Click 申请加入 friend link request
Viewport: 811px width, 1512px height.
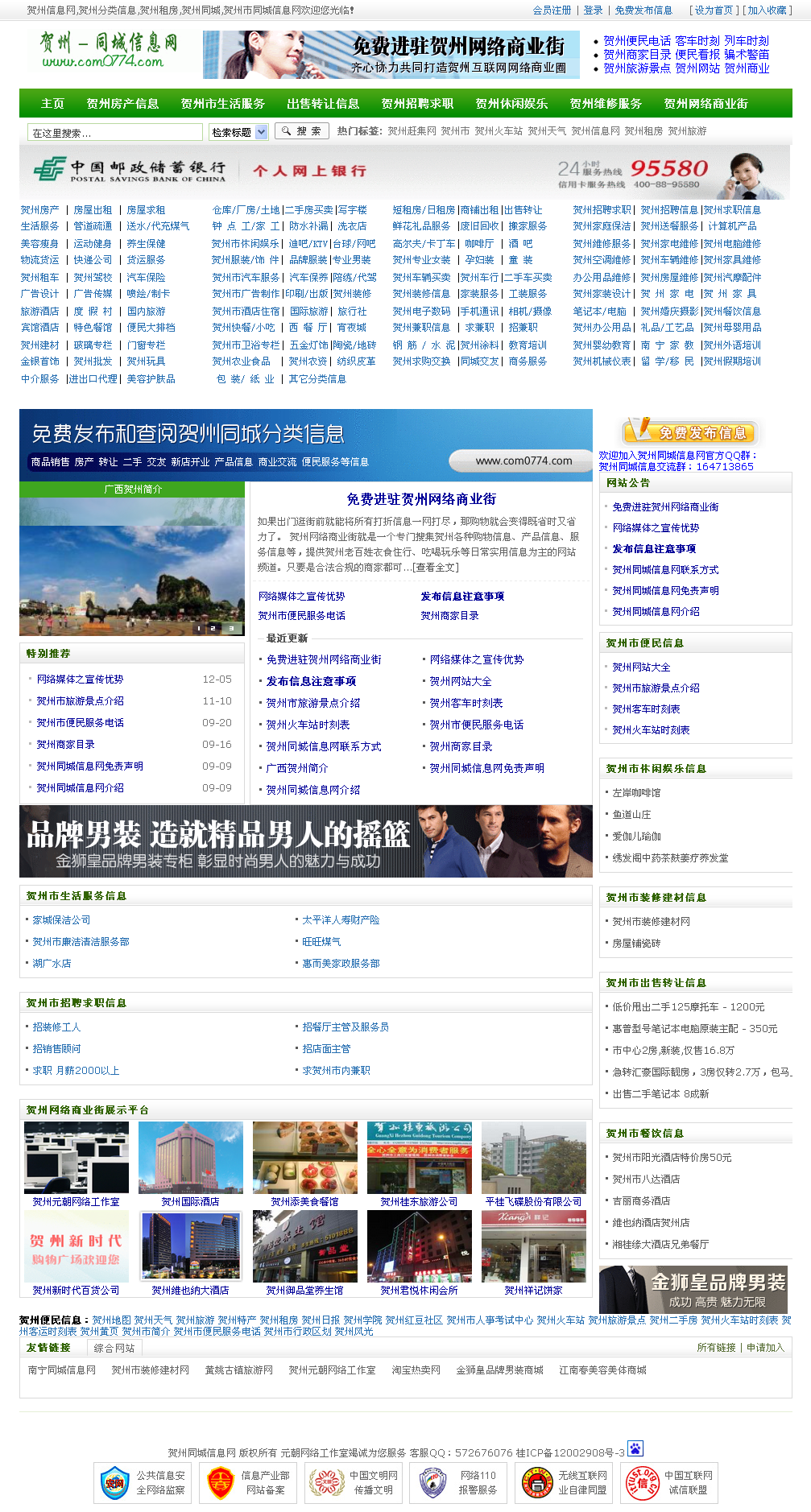[765, 1348]
